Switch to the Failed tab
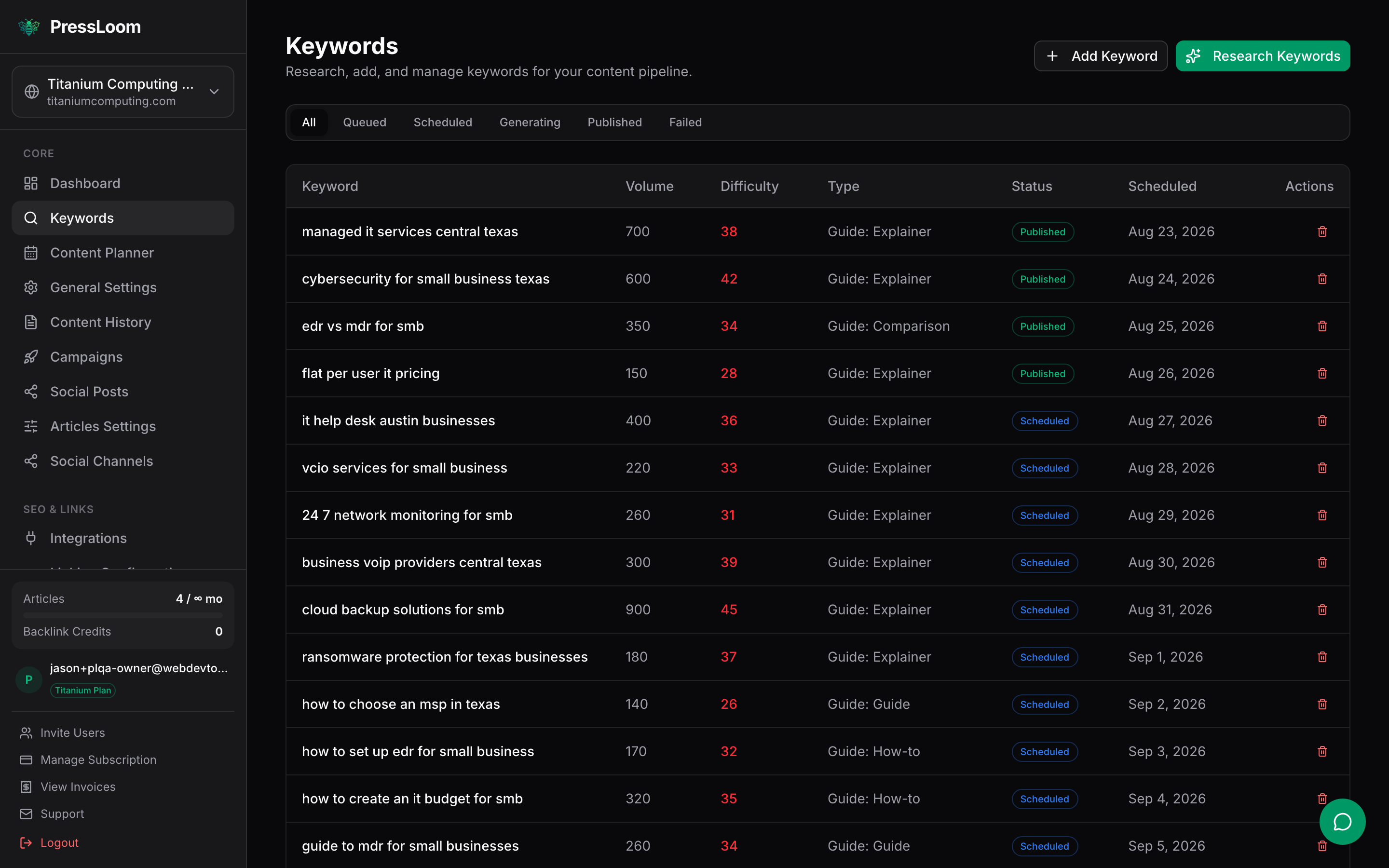The height and width of the screenshot is (868, 1389). pyautogui.click(x=685, y=122)
